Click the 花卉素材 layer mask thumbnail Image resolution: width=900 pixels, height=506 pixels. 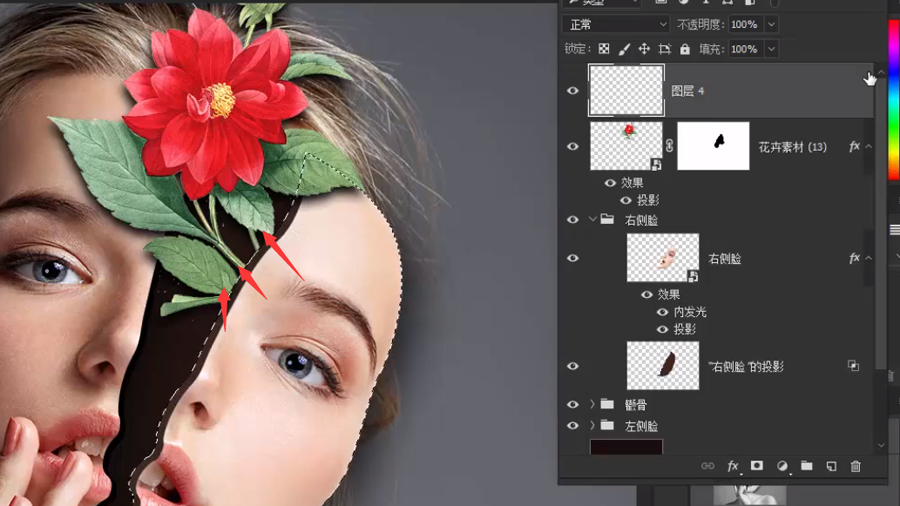coord(713,146)
